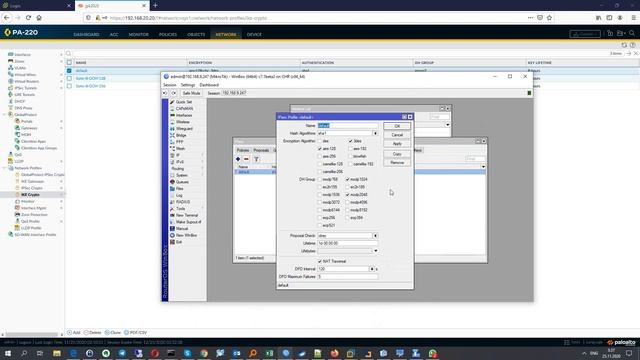Toggle the aes-128 encryption checkbox
This screenshot has width=640, height=360.
click(x=320, y=149)
